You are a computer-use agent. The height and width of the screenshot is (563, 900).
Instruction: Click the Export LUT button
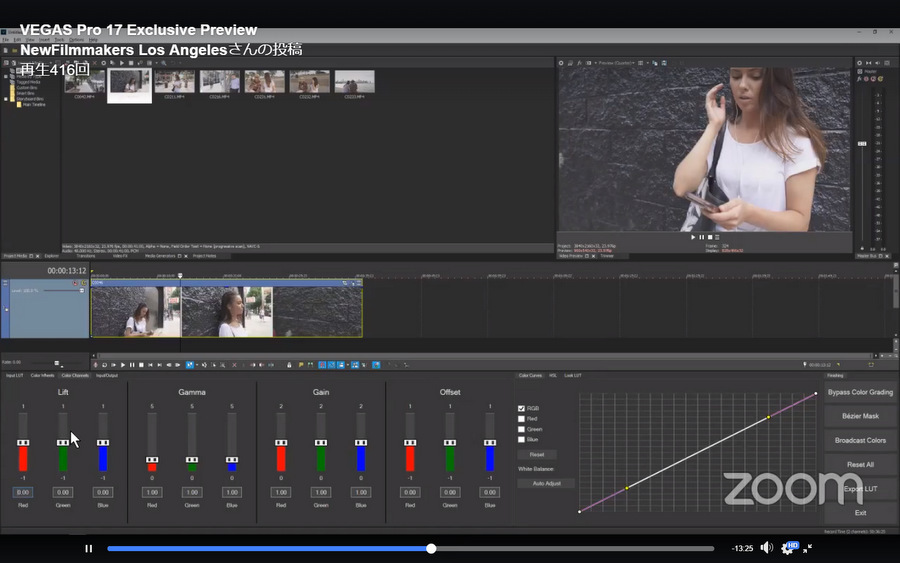pyautogui.click(x=860, y=489)
